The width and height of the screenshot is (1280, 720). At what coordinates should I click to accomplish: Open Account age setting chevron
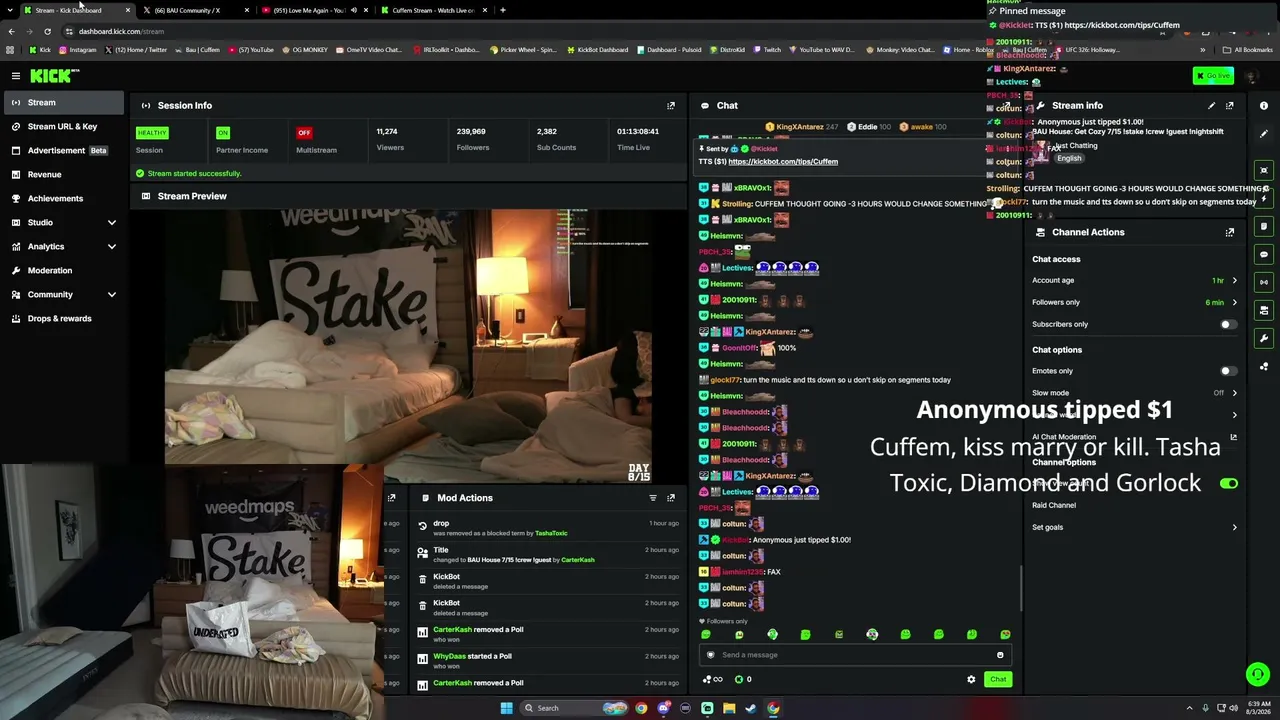1234,281
